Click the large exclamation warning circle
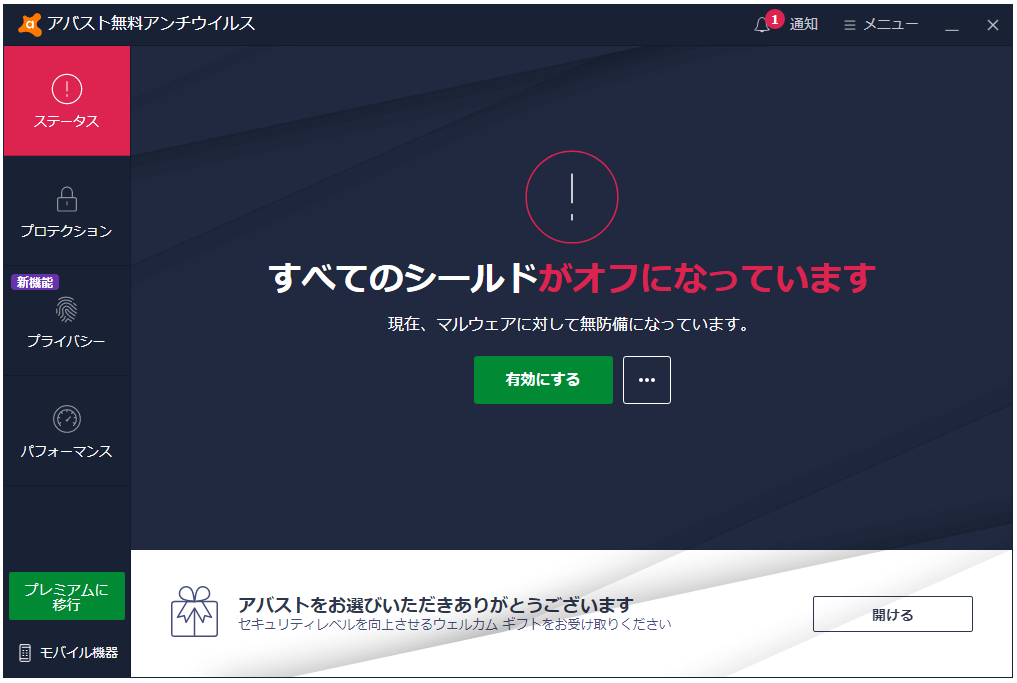The height and width of the screenshot is (683, 1017). click(571, 197)
